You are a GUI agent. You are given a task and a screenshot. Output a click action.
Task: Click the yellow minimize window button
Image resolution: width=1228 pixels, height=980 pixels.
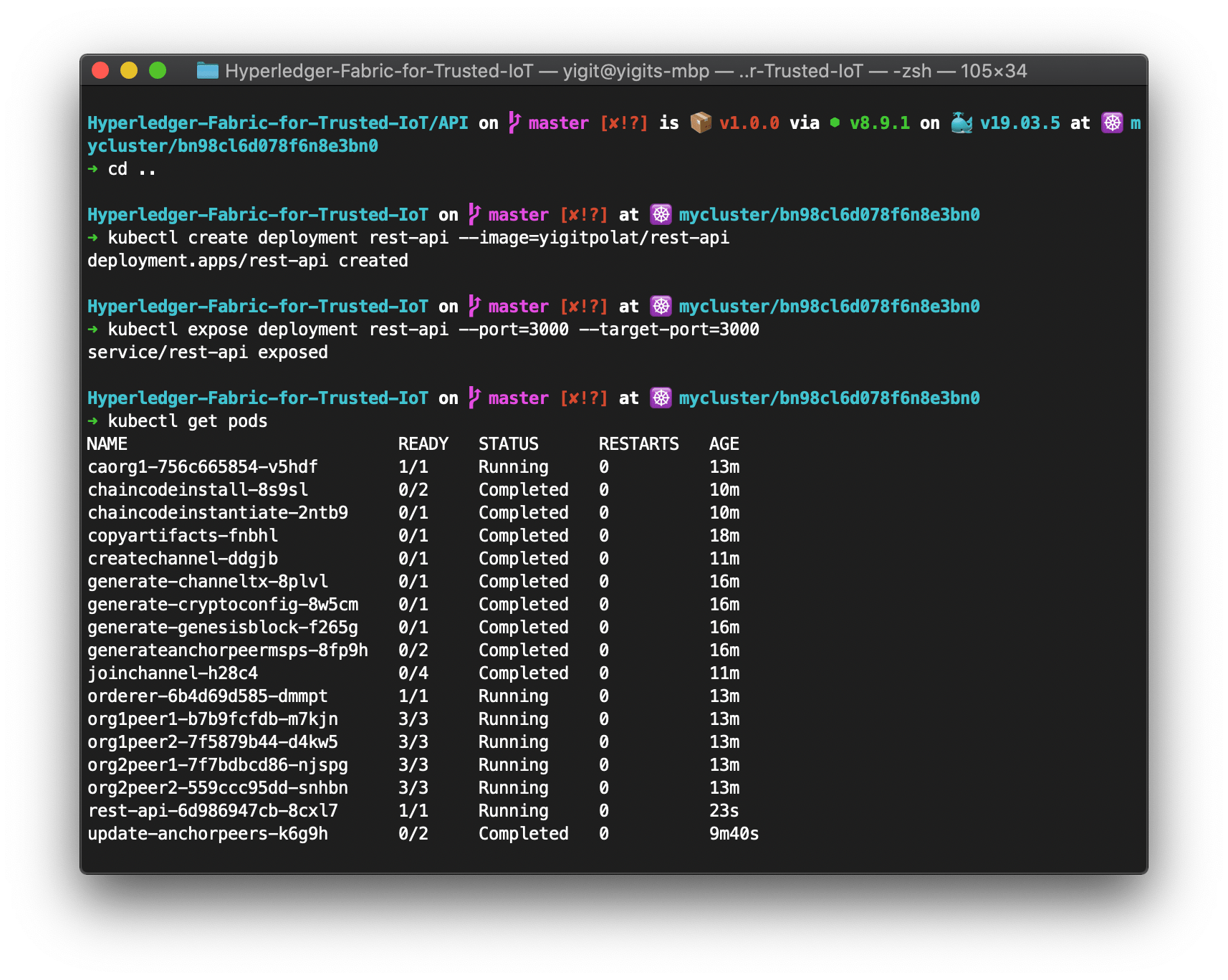click(x=129, y=70)
